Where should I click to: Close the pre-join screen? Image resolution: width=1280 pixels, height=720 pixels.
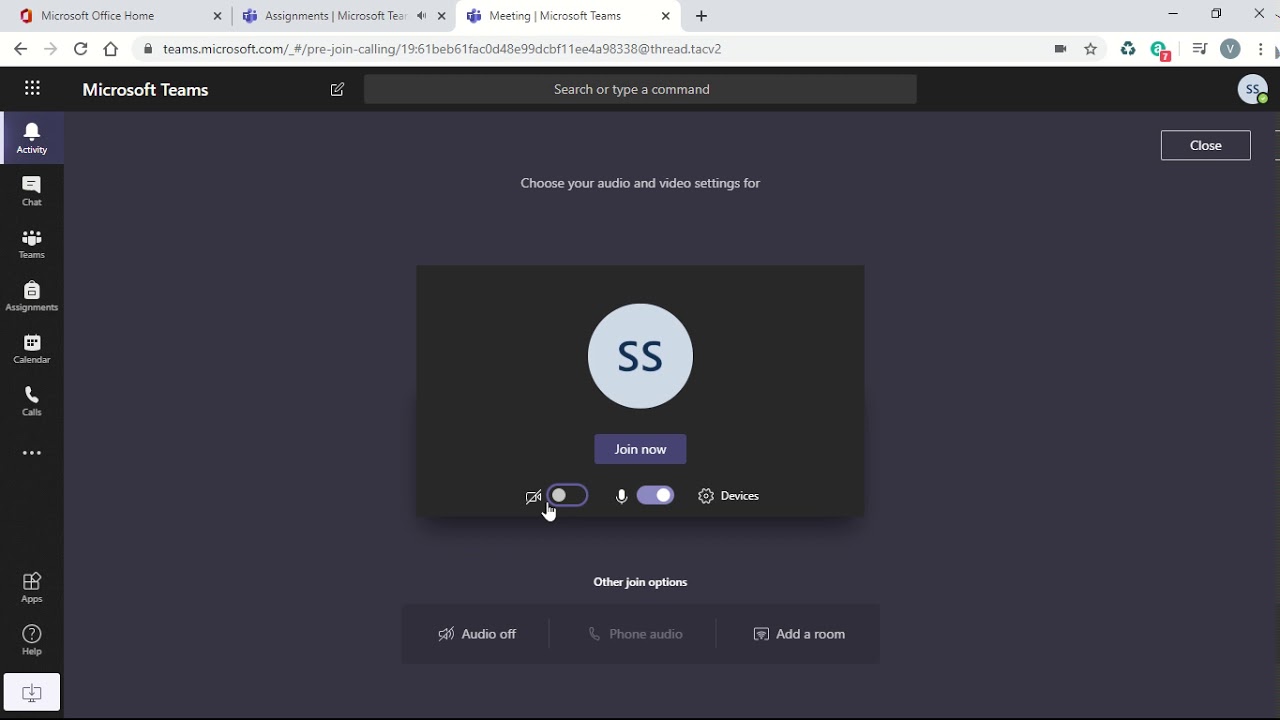[1205, 145]
